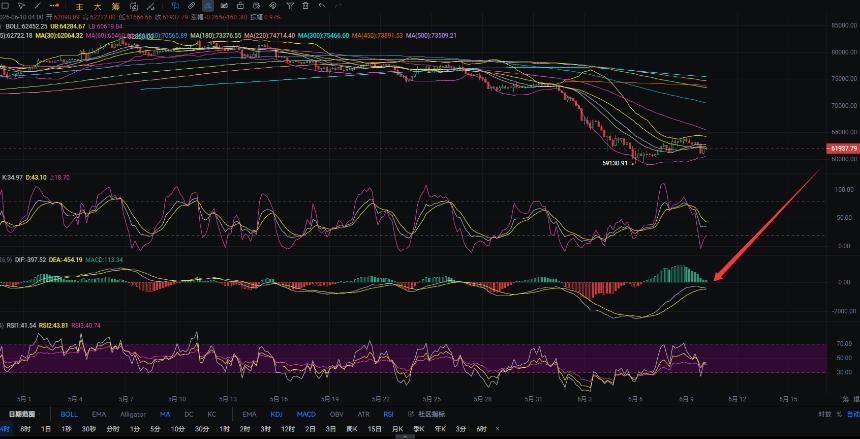Switch to the 6时 timeframe
This screenshot has height=439, width=860.
(x=482, y=429)
